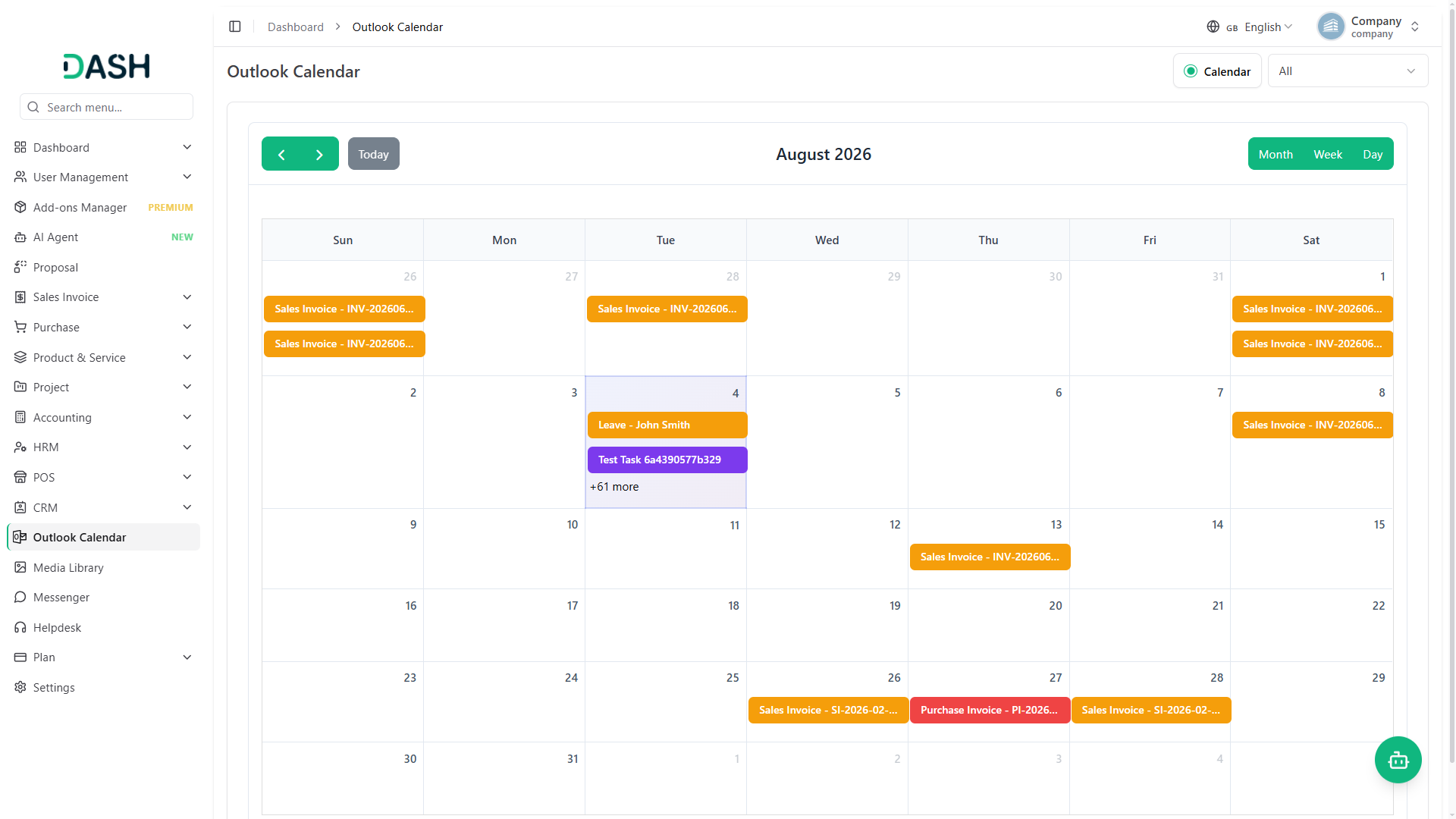Screen dimensions: 1456x819
Task: Expand the User Management chevron
Action: pos(187,177)
